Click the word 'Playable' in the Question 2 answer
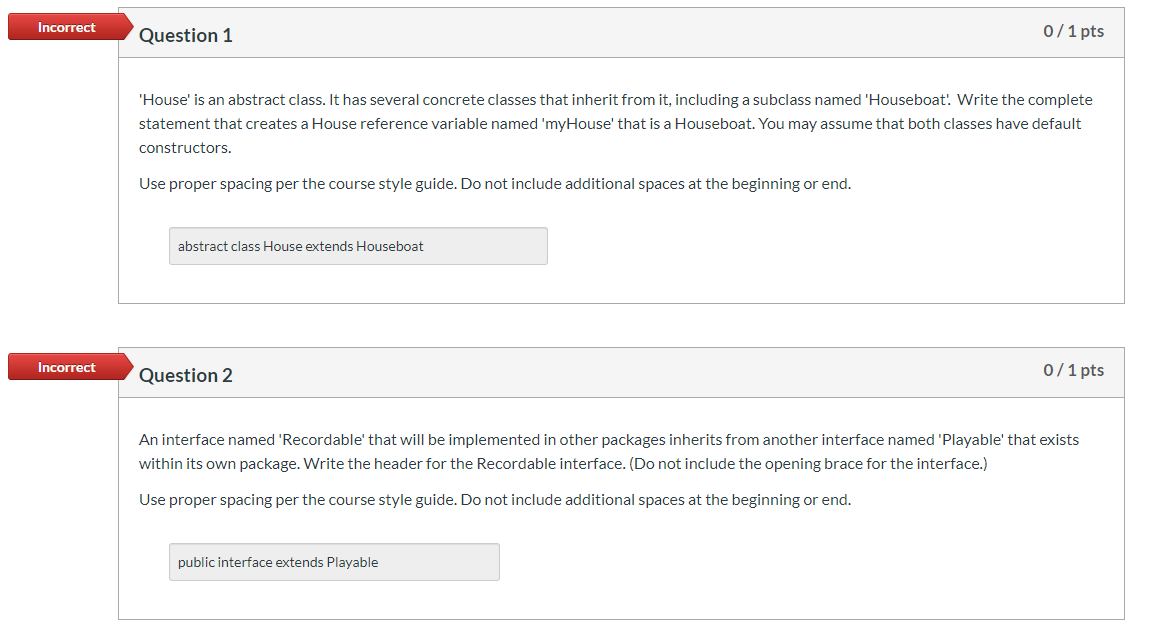Viewport: 1159px width, 627px height. coord(352,562)
